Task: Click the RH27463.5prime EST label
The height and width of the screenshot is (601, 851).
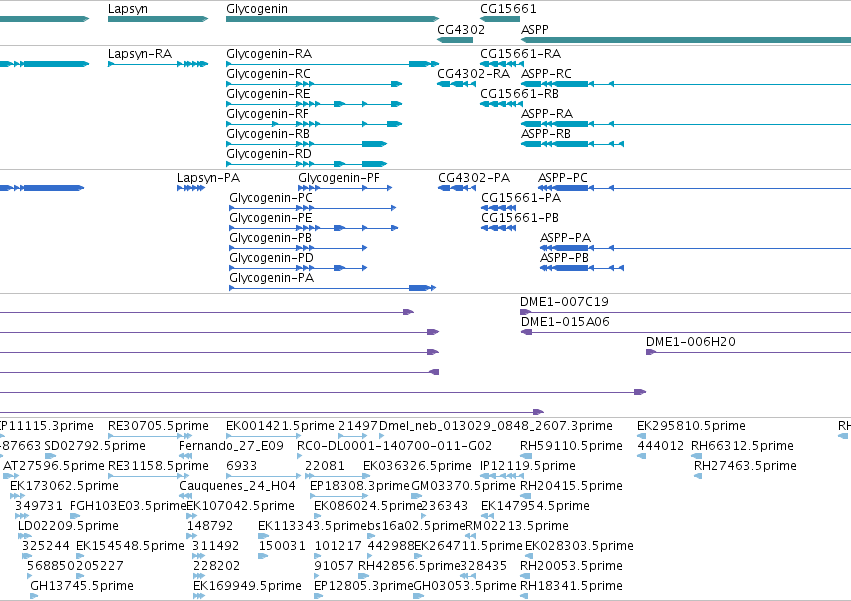Action: pos(745,466)
